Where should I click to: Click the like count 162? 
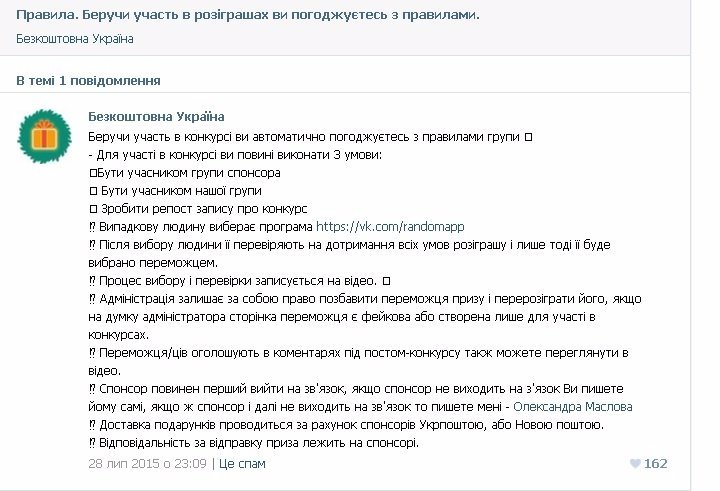pos(655,464)
